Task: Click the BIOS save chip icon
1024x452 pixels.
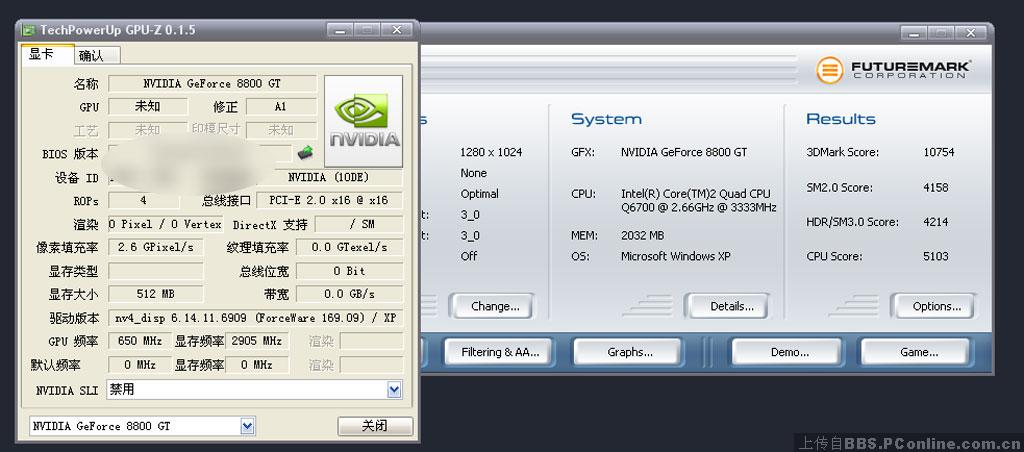Action: click(x=305, y=153)
